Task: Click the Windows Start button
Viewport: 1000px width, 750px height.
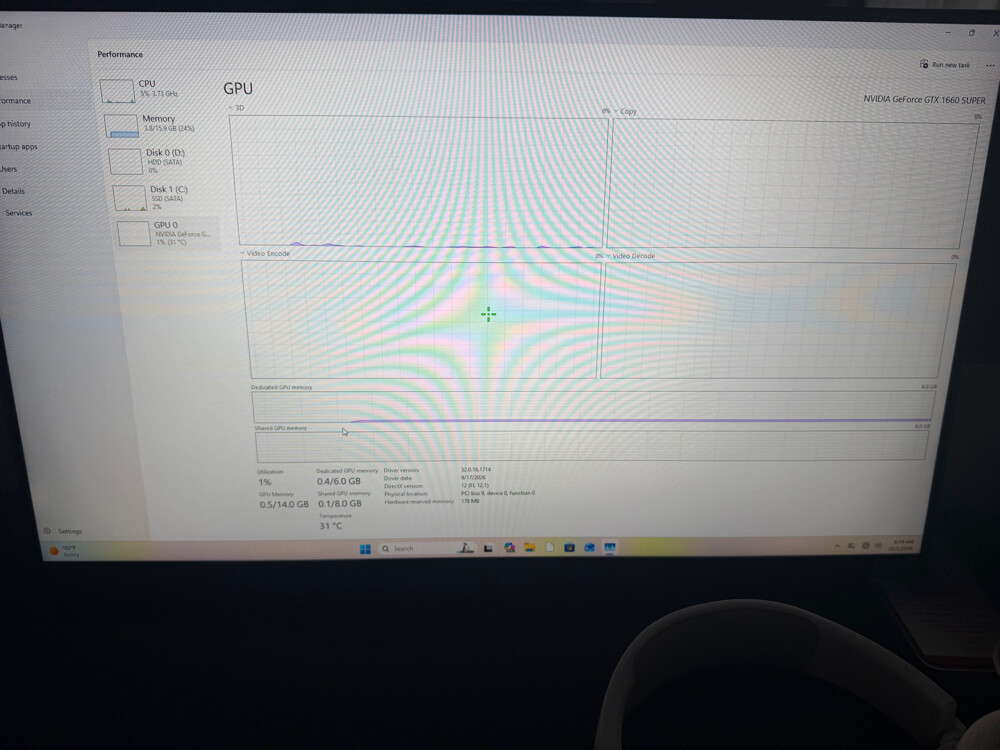Action: tap(365, 548)
